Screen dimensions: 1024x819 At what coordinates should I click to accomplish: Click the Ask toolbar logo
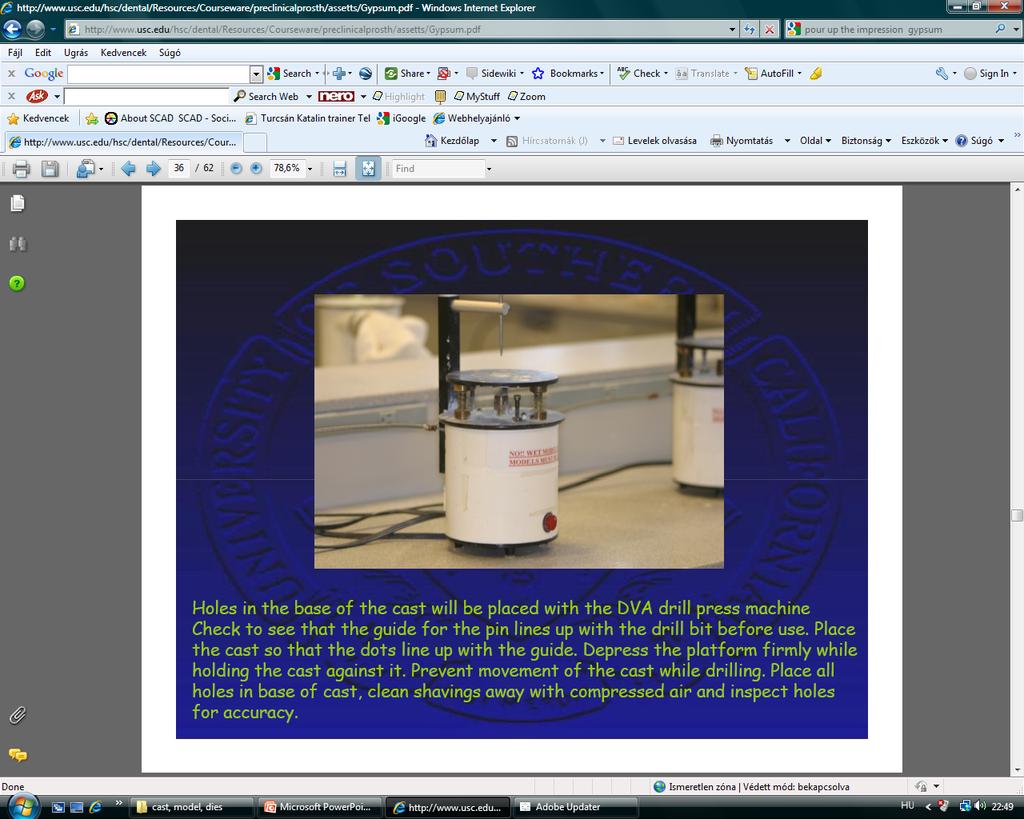coord(37,97)
